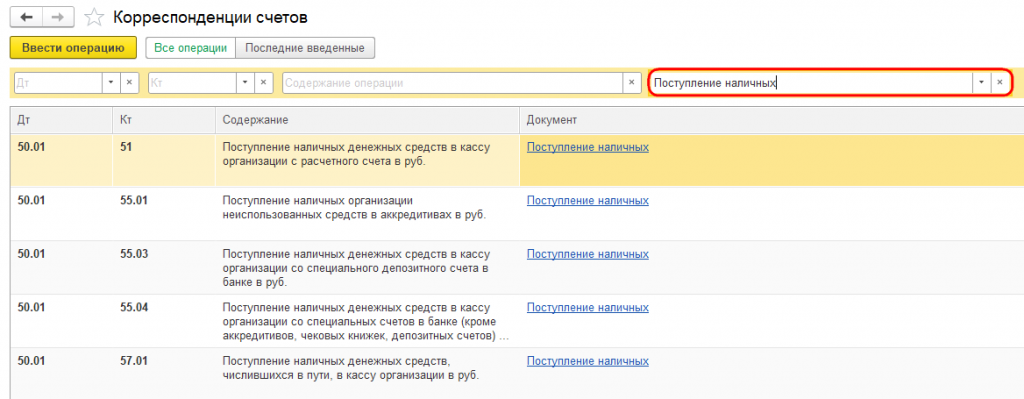Sort by the Дт column header

(61, 121)
